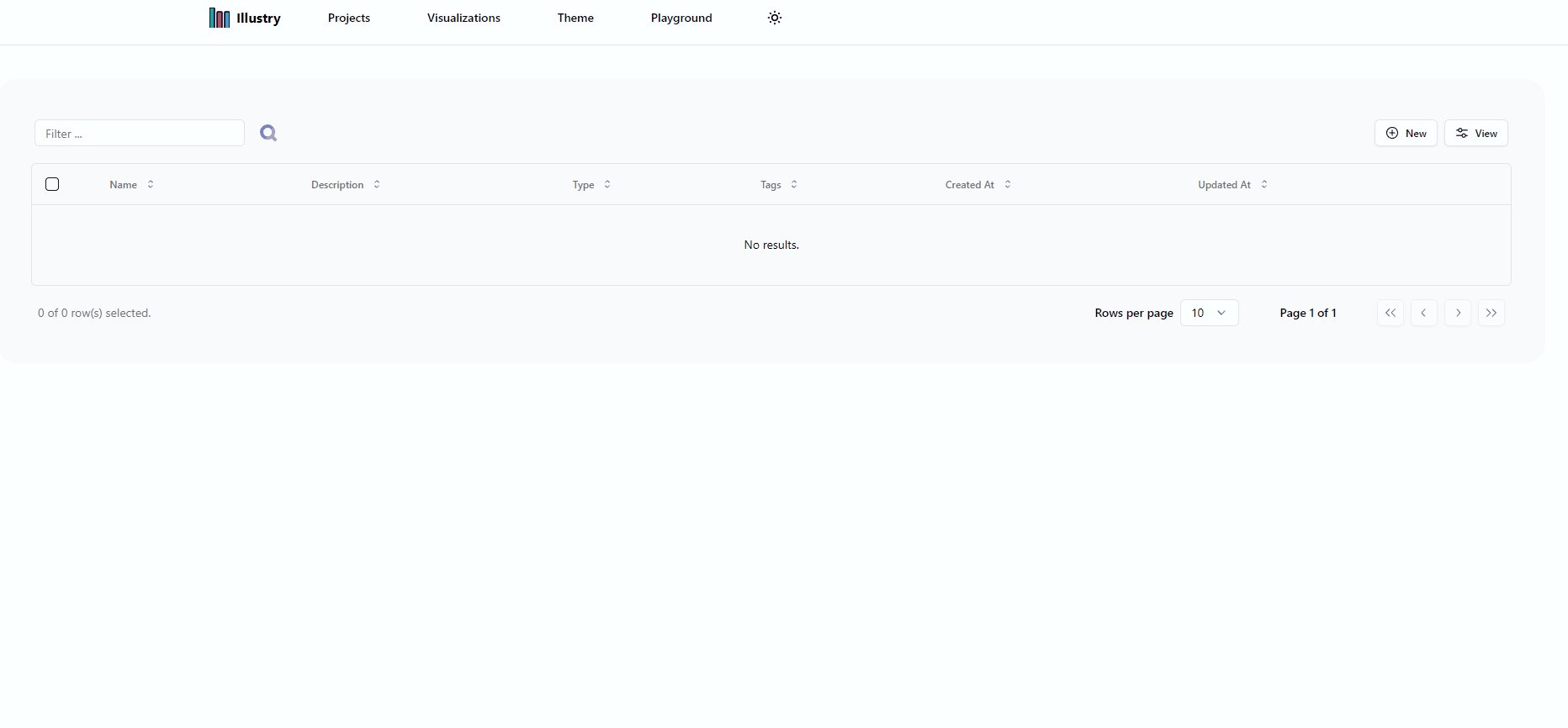Sort by Tags column arrows
The image size is (1568, 728).
click(794, 184)
